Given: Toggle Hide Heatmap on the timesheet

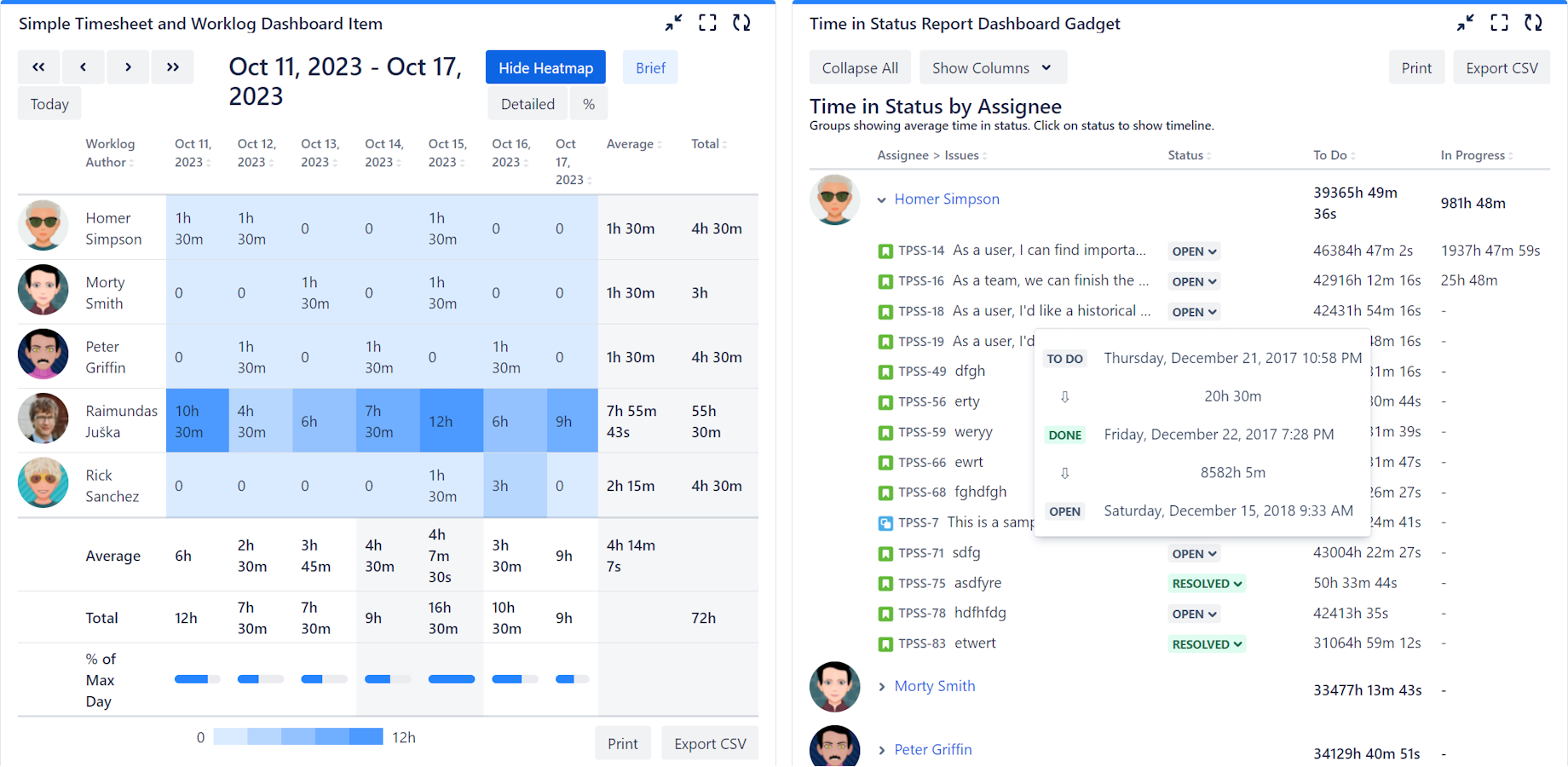Looking at the screenshot, I should tap(545, 66).
